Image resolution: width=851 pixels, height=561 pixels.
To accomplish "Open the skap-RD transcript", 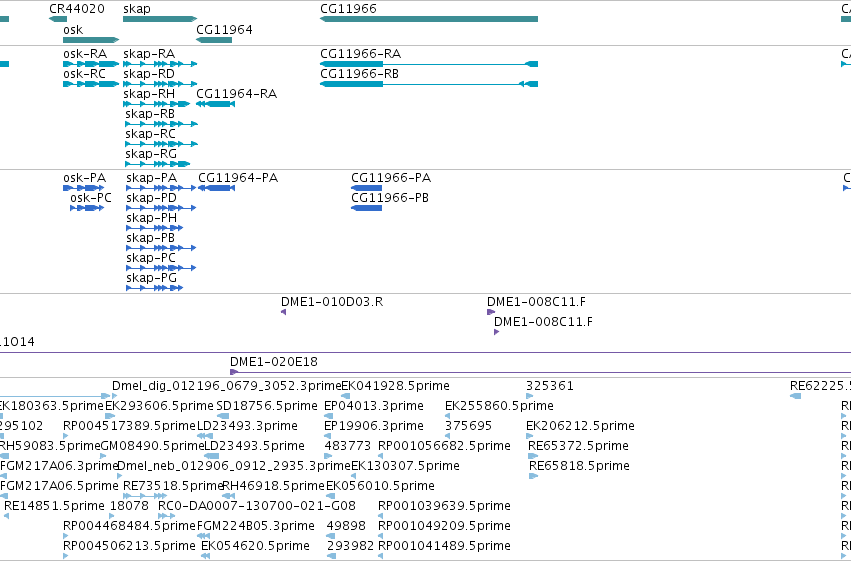I will point(160,84).
